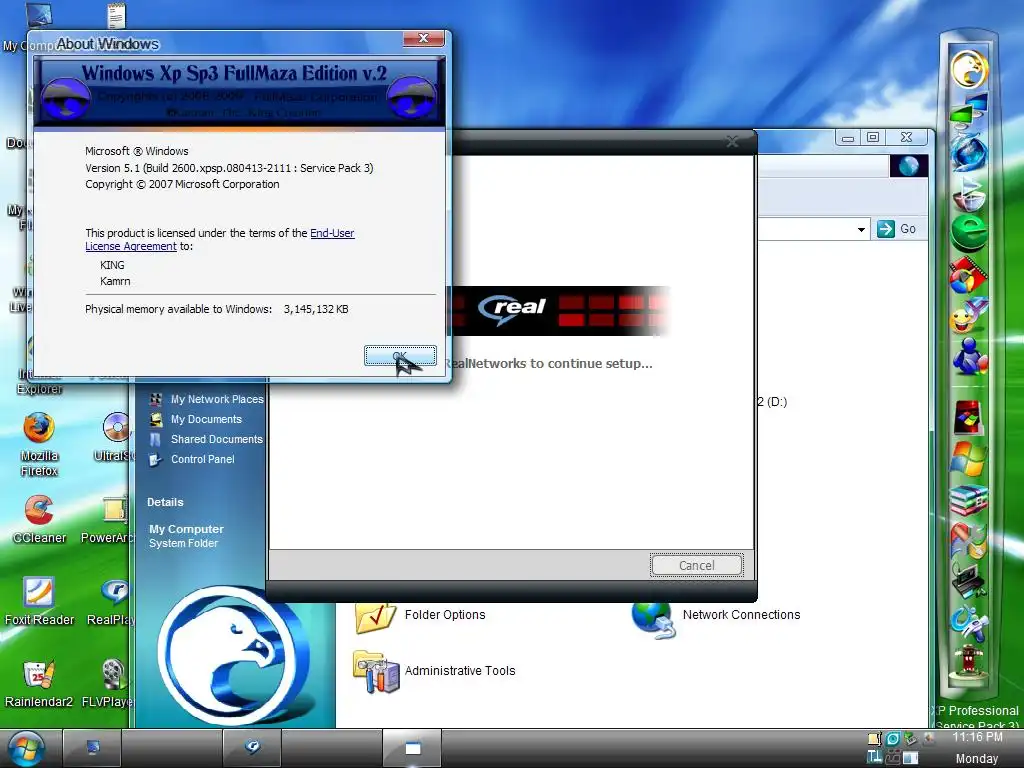This screenshot has width=1024, height=768.
Task: Click the gold eagle icon atop dock
Action: pyautogui.click(x=969, y=69)
